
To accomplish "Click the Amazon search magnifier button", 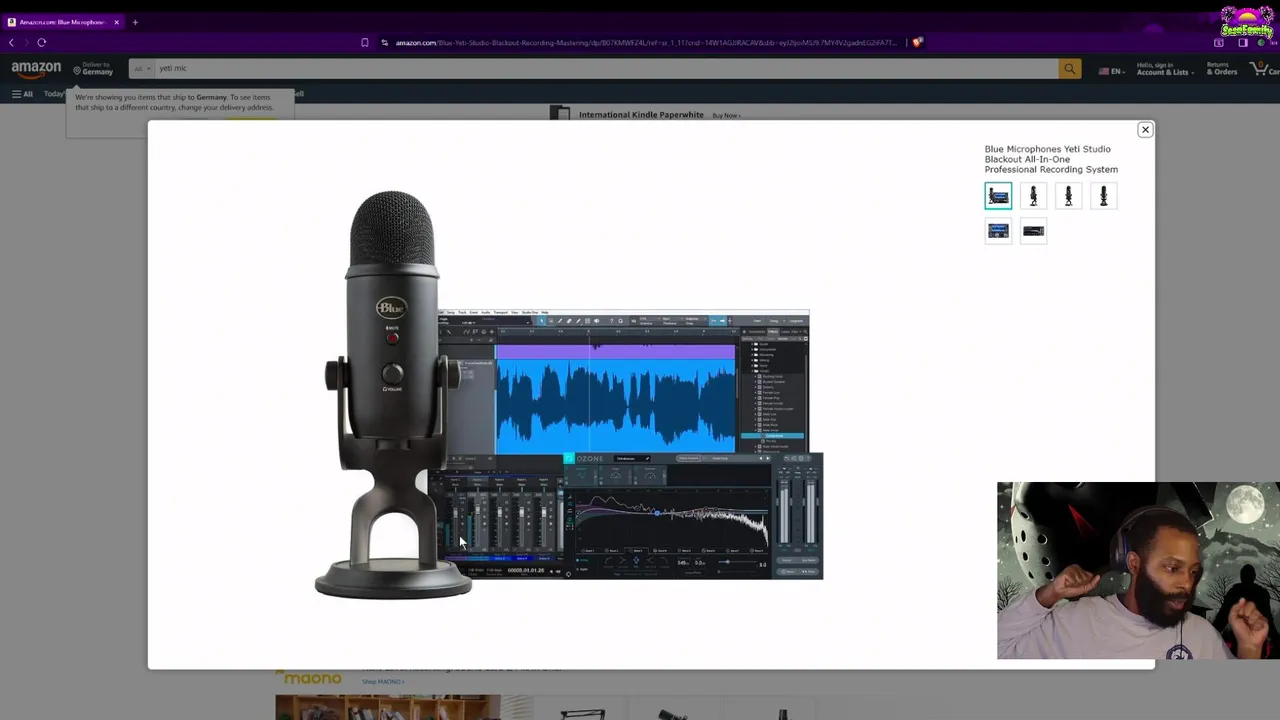I will [x=1070, y=68].
